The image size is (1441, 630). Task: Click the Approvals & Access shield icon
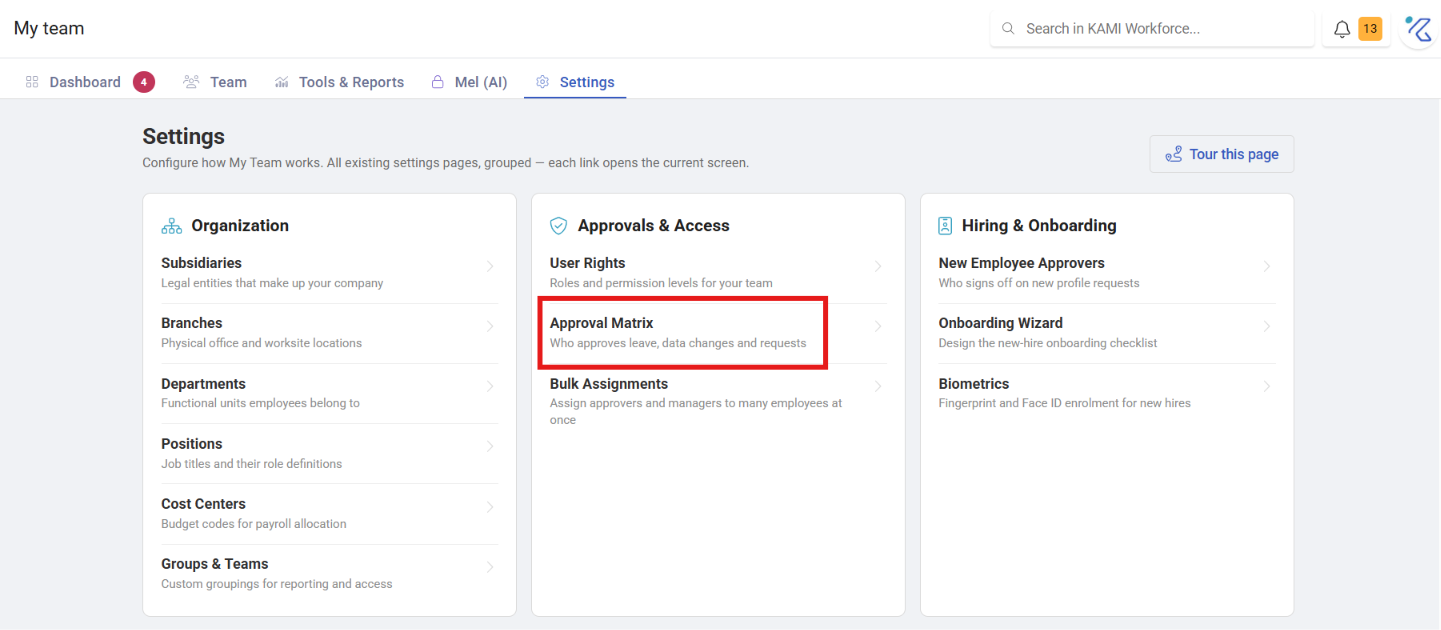[x=559, y=226]
